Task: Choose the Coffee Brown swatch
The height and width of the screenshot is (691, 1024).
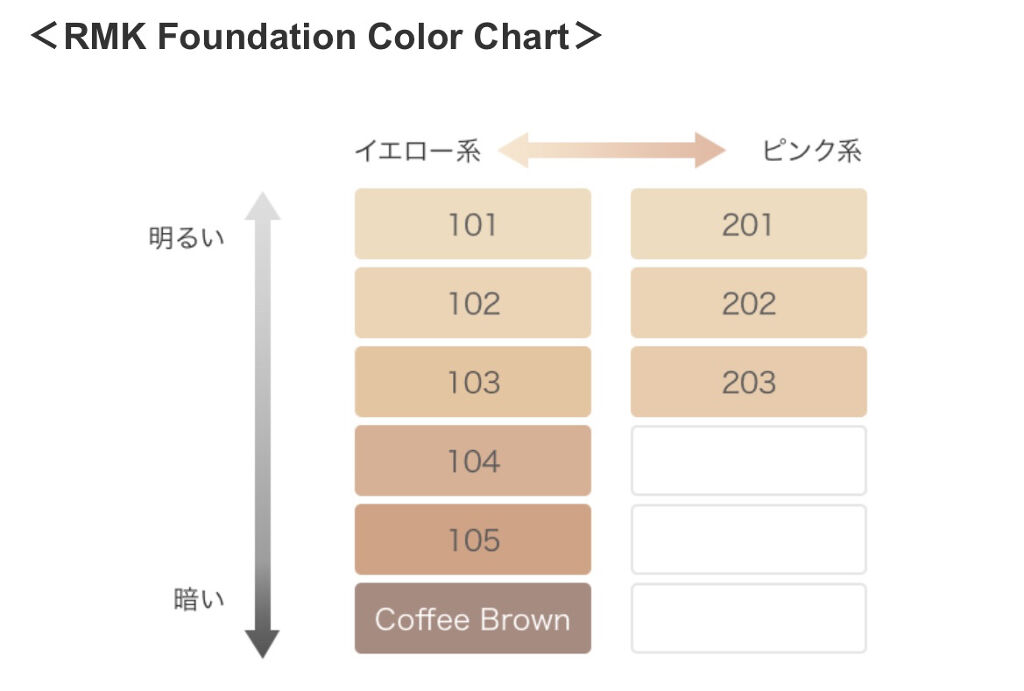Action: point(472,619)
